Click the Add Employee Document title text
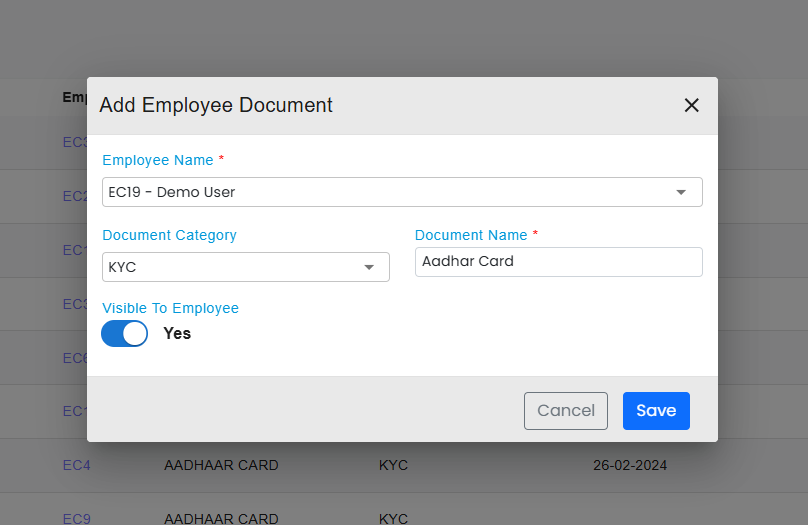 coord(216,105)
